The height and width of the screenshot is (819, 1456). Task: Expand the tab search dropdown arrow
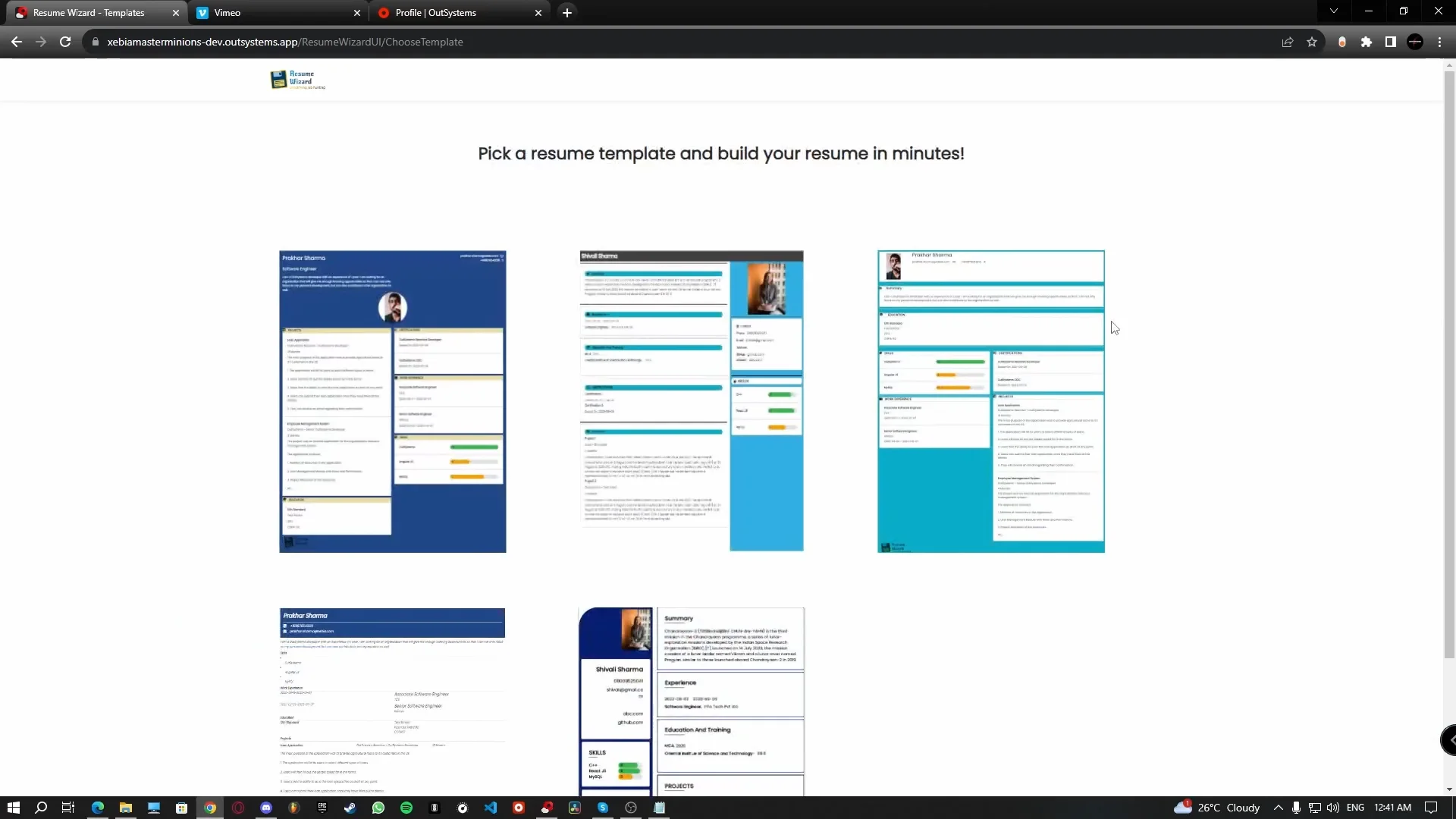pos(1334,11)
